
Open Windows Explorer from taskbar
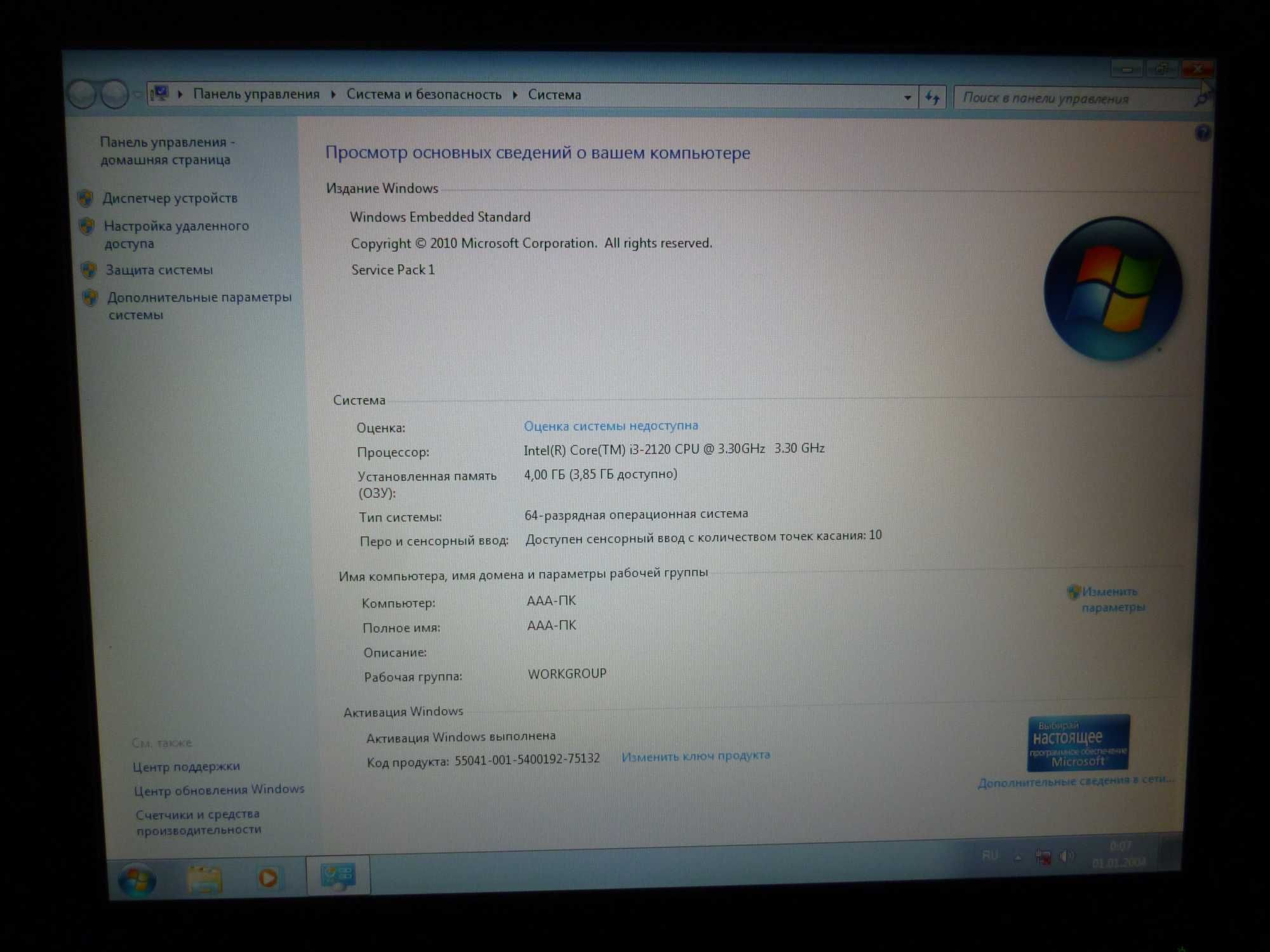(204, 879)
